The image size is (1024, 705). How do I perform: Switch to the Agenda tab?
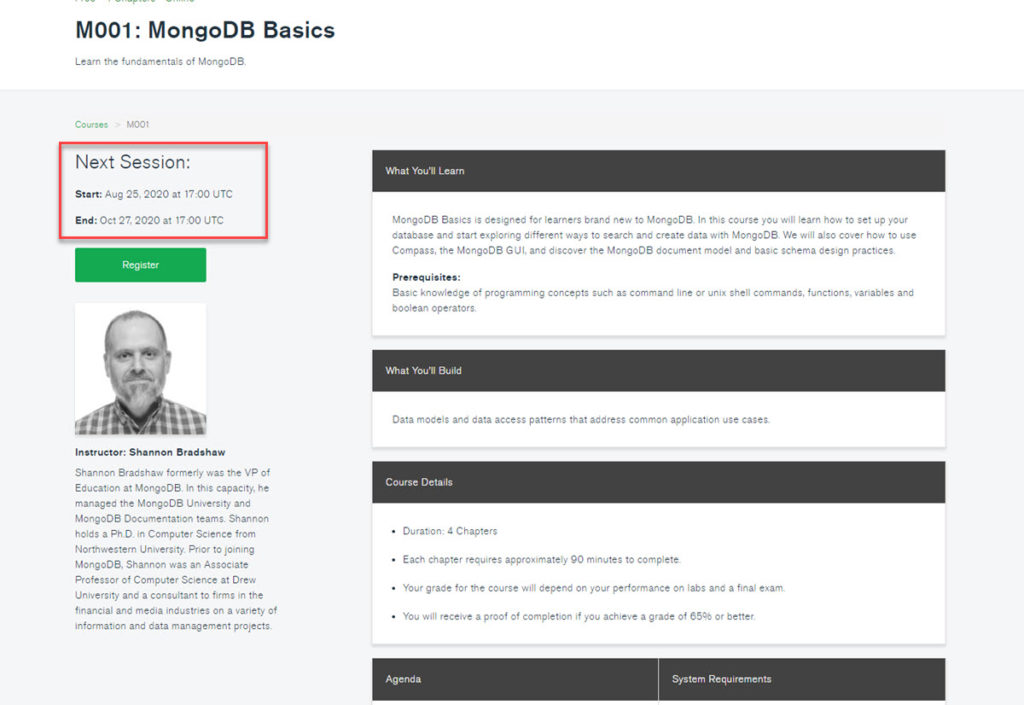[x=402, y=678]
